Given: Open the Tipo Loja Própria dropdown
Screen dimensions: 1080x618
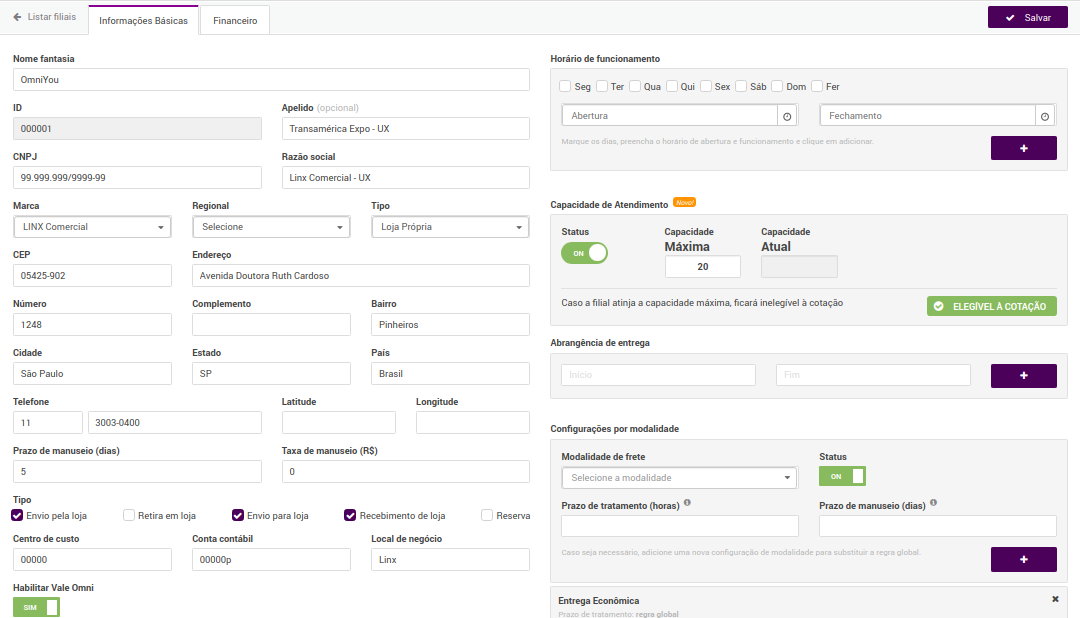Looking at the screenshot, I should (450, 227).
